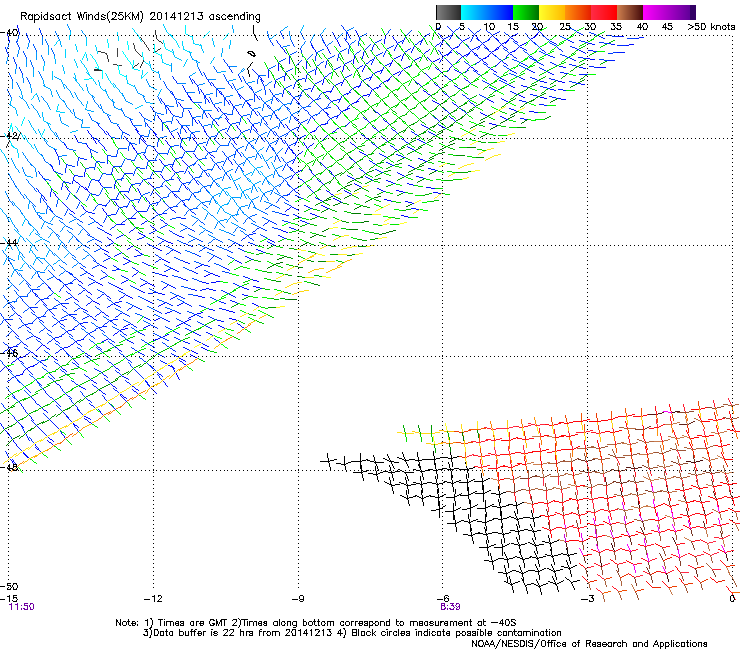Click the '45' legend scale number
740x650 pixels.
667,27
